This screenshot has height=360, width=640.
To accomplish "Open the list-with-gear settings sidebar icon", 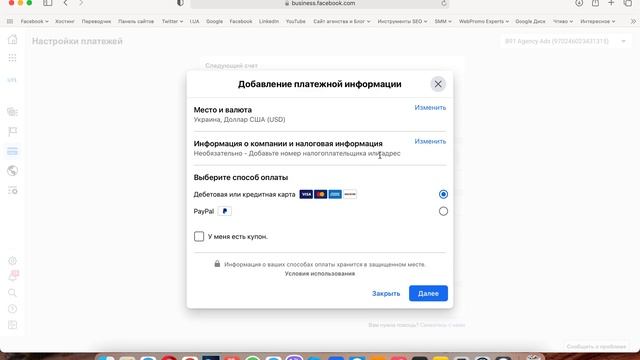I will point(13,191).
